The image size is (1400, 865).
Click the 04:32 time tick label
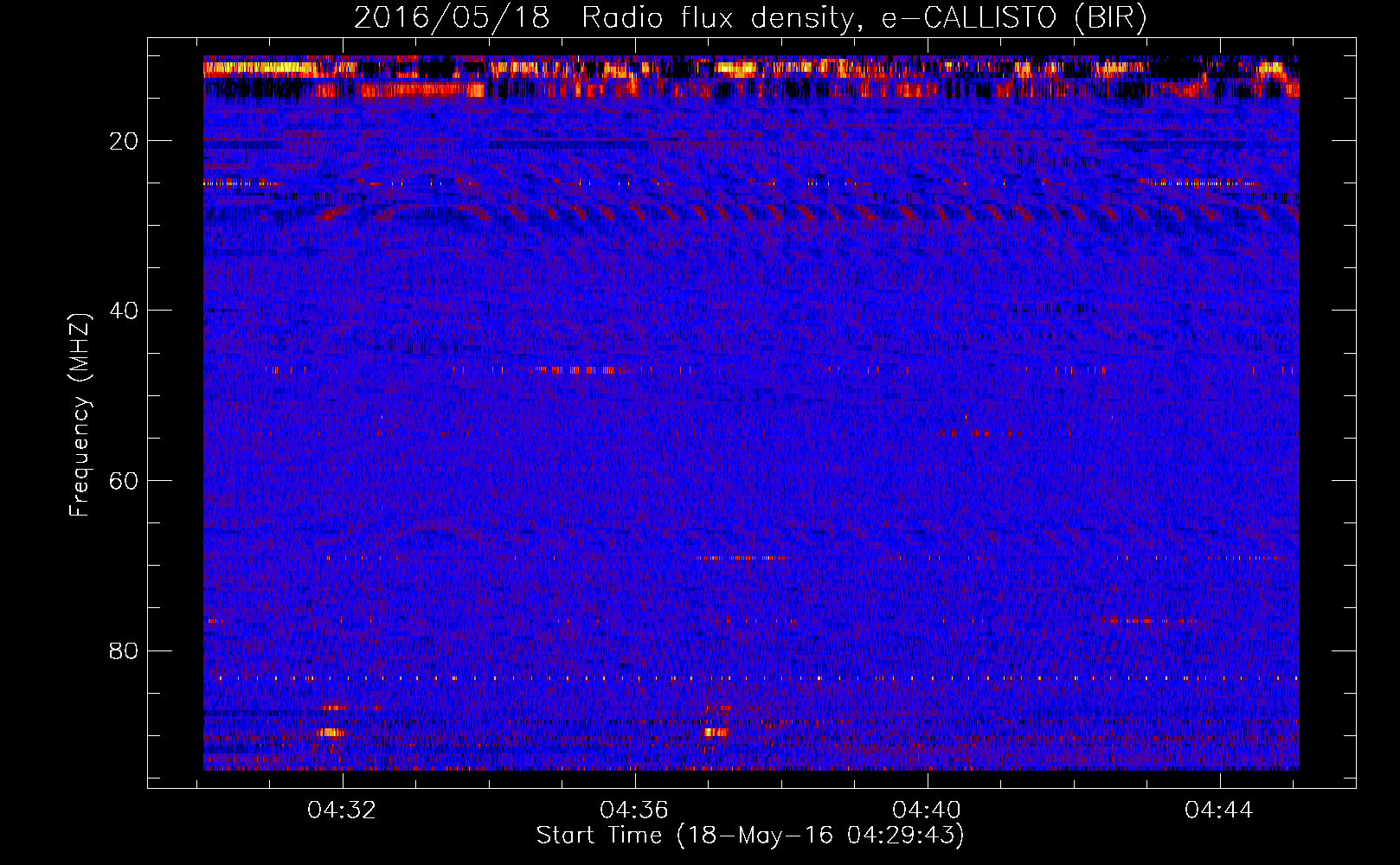click(343, 811)
